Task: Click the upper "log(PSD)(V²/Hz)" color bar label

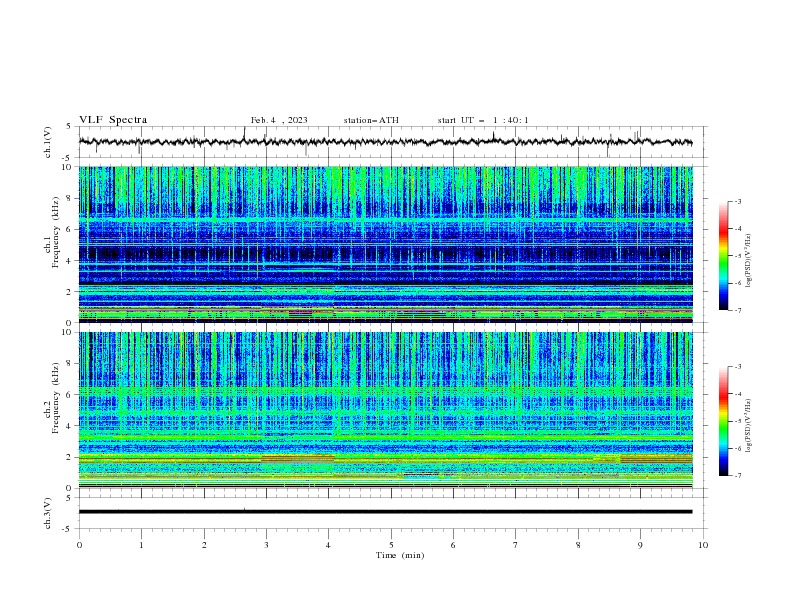Action: click(x=749, y=261)
